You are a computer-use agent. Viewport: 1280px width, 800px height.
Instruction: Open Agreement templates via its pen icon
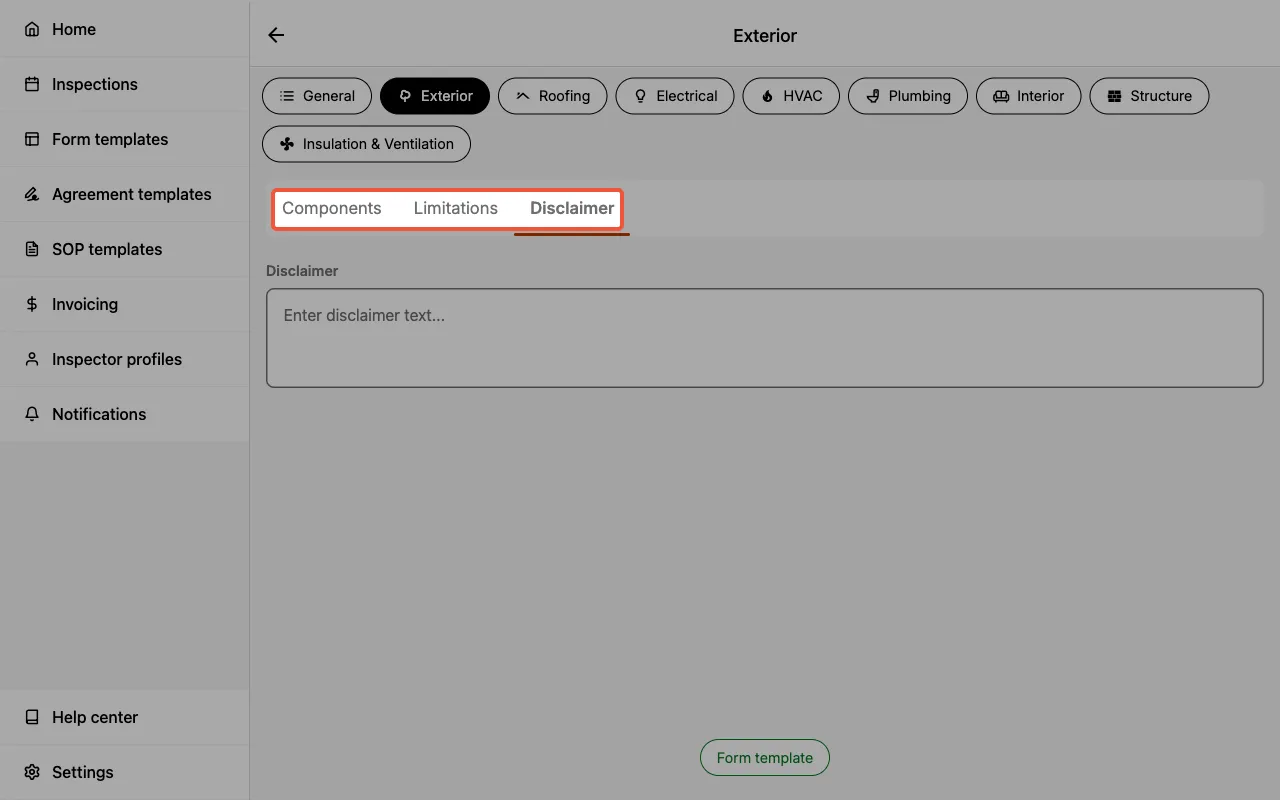pyautogui.click(x=30, y=194)
